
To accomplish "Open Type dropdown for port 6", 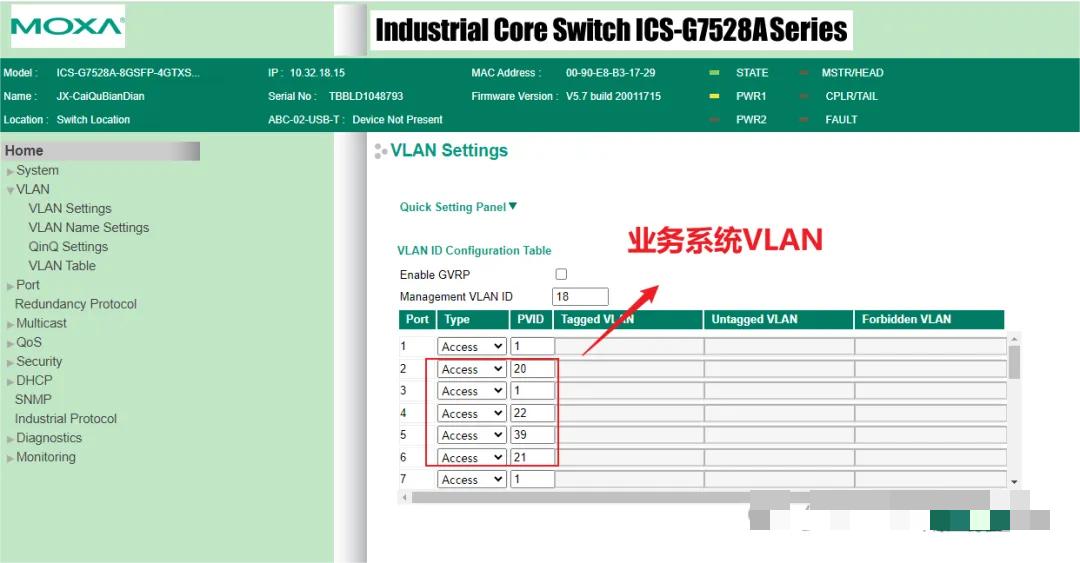I will point(472,457).
